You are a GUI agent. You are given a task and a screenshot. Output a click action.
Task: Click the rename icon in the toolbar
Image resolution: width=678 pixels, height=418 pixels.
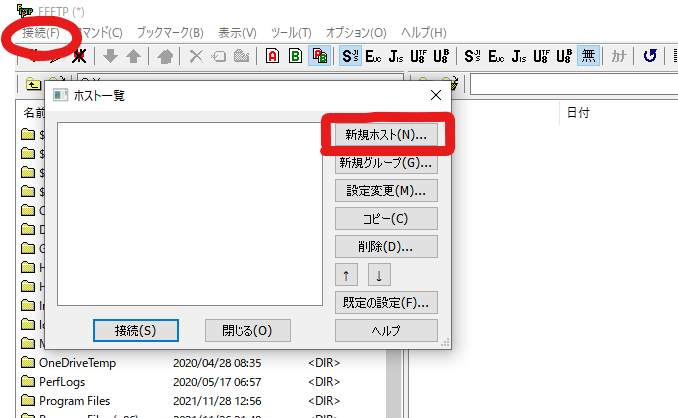coord(219,56)
